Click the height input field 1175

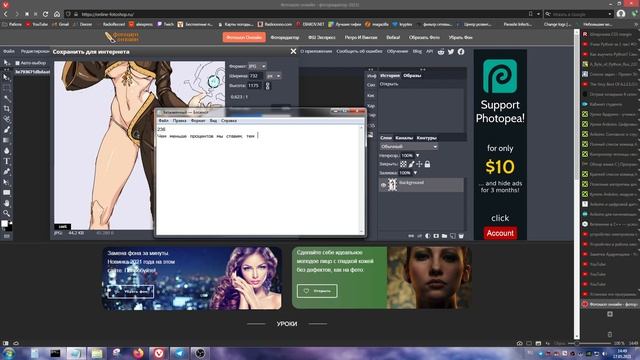point(255,86)
